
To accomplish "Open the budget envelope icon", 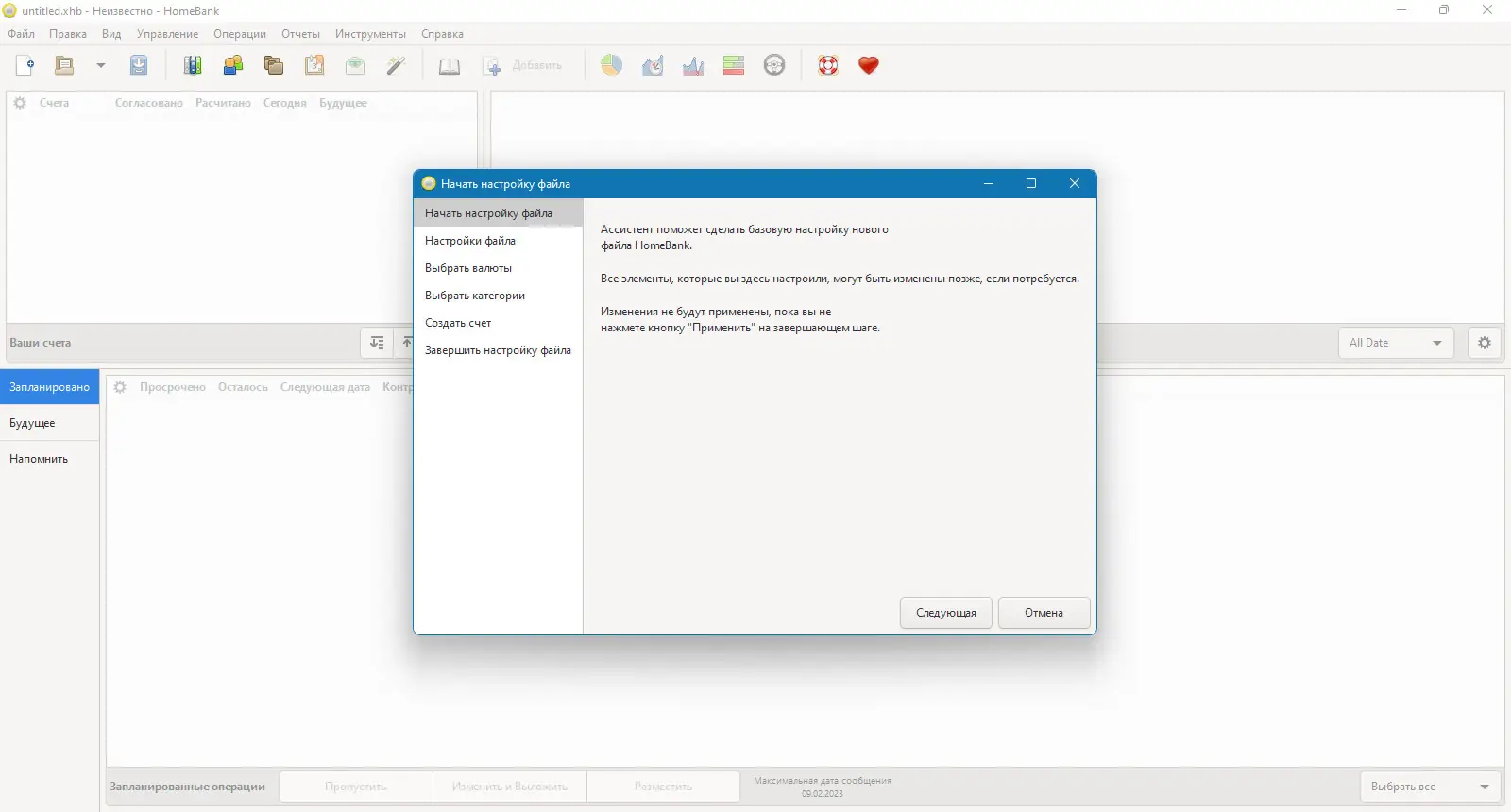I will (x=355, y=65).
